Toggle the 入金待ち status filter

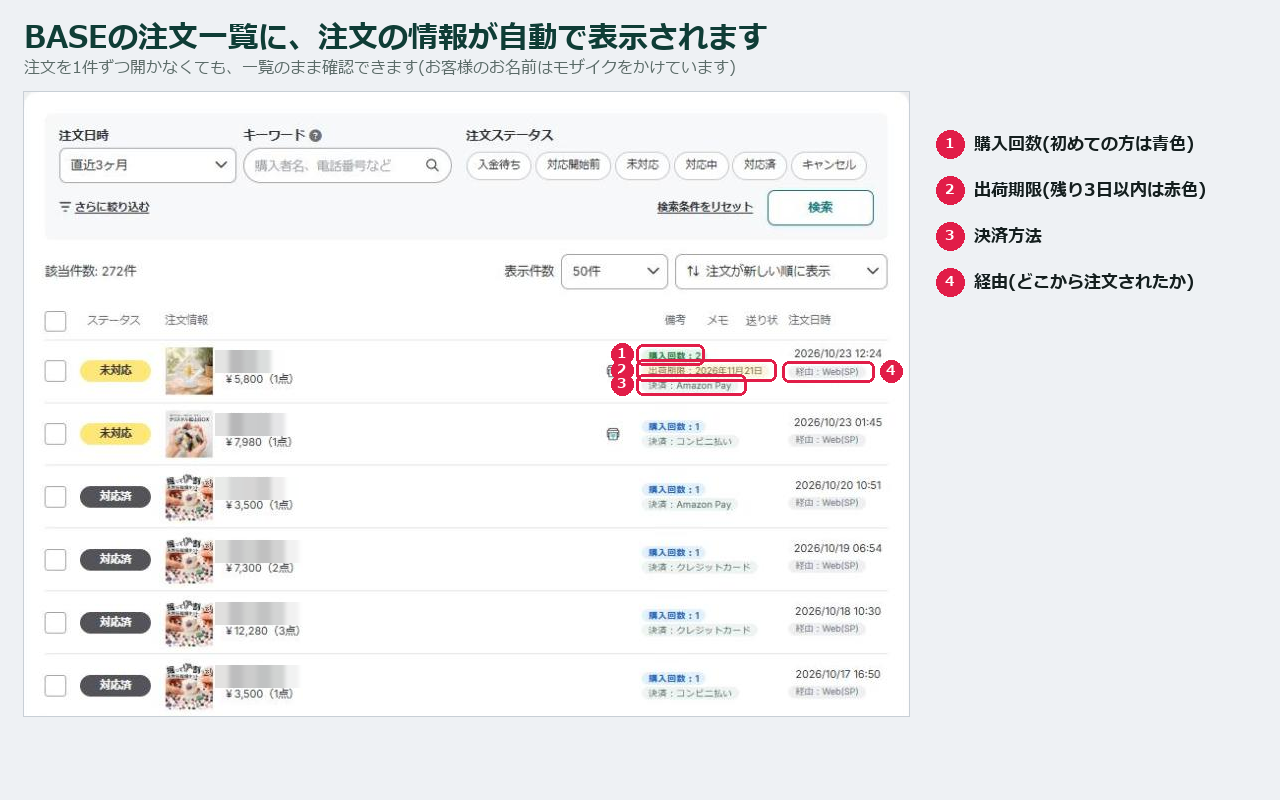499,165
